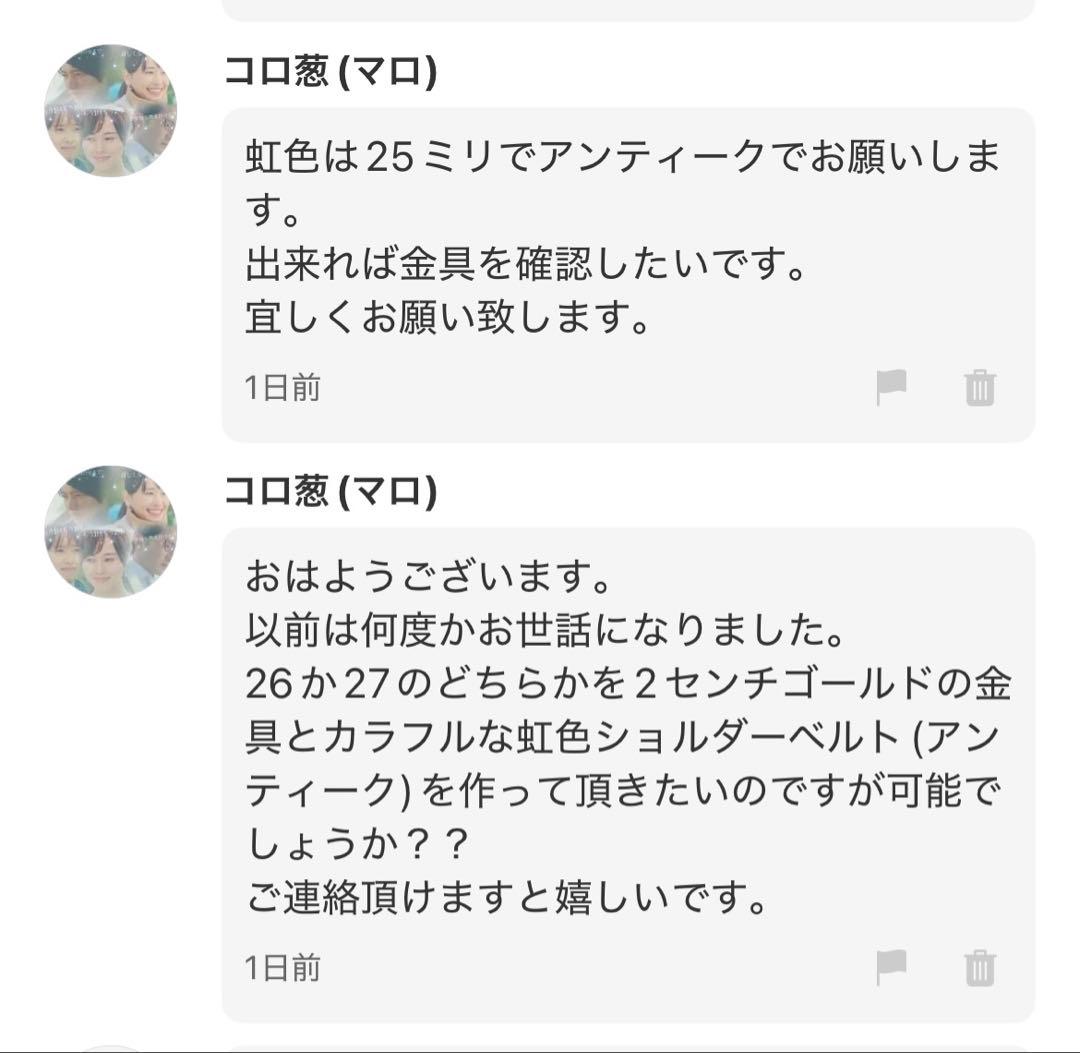Image resolution: width=1080 pixels, height=1053 pixels.
Task: Open profile picture beside the 虹色は25ミリ comment
Action: 110,110
